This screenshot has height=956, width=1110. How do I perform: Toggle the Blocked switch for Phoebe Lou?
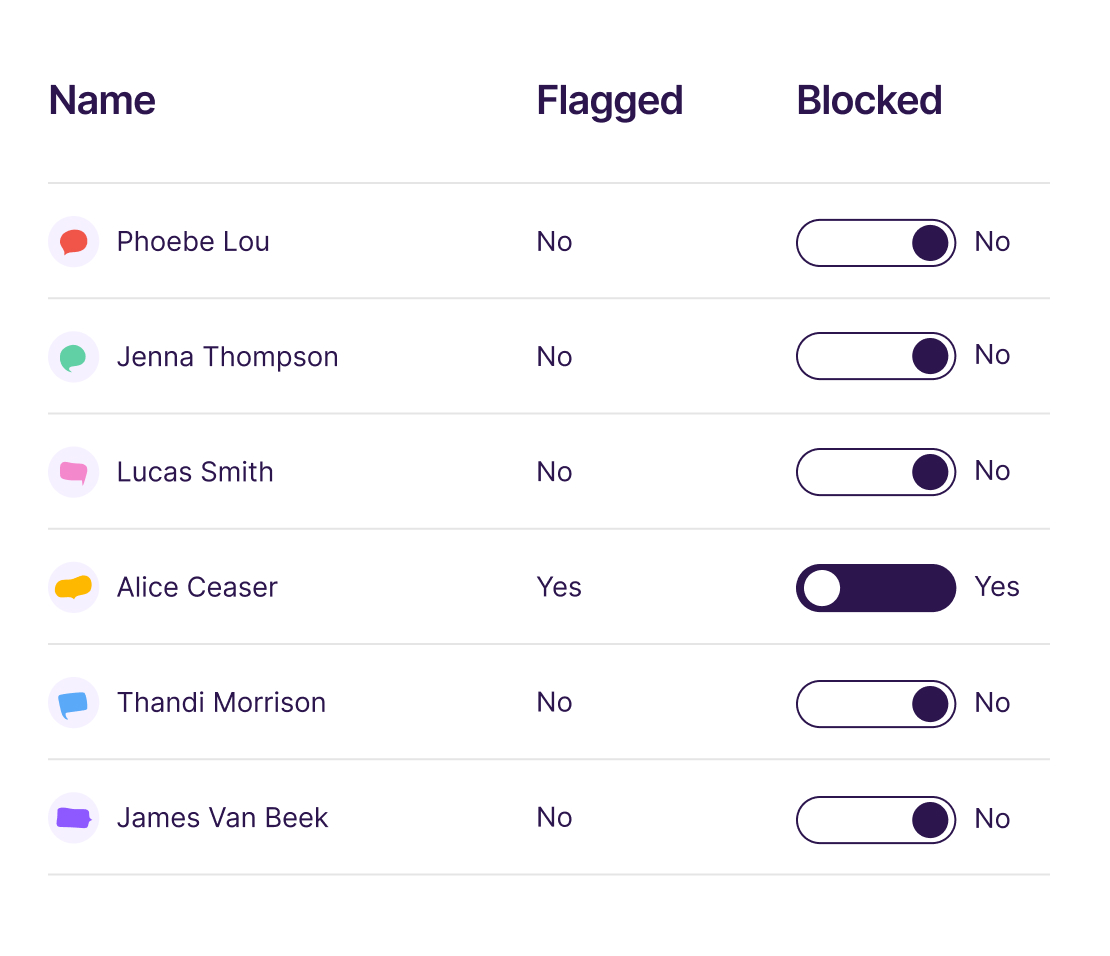point(876,243)
